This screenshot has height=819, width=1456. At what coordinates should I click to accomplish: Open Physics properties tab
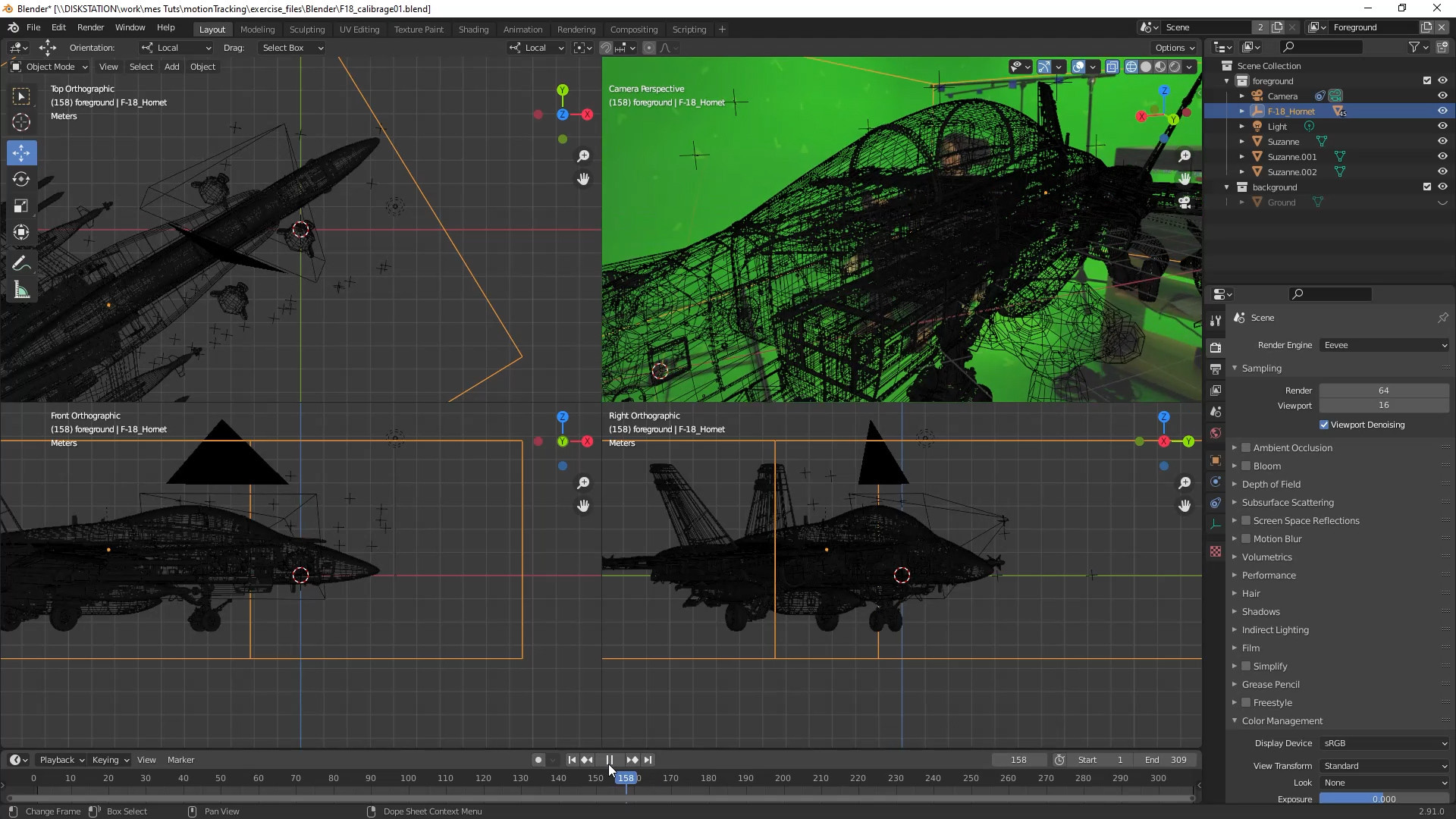click(1216, 482)
